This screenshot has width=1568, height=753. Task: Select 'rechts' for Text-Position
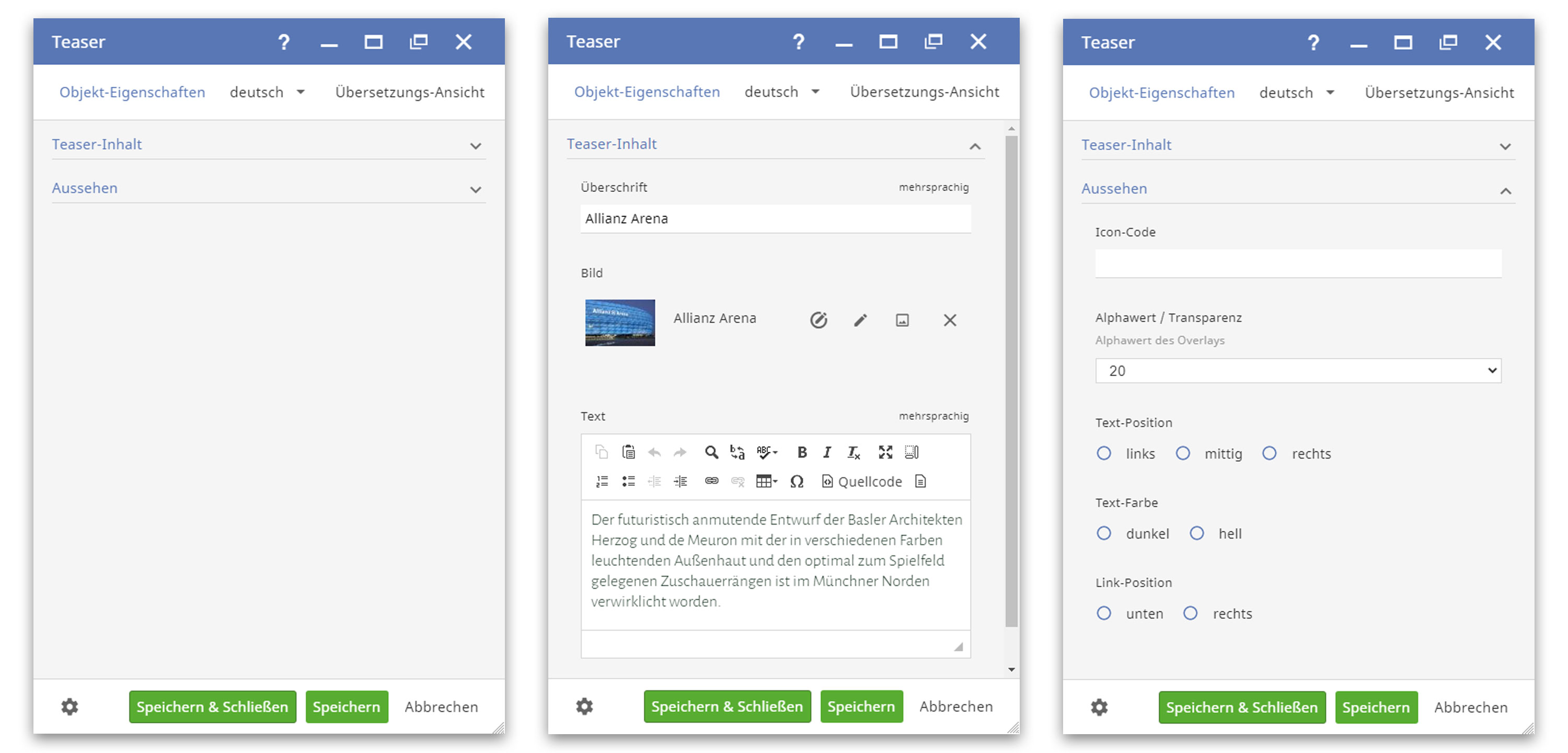pos(1270,453)
